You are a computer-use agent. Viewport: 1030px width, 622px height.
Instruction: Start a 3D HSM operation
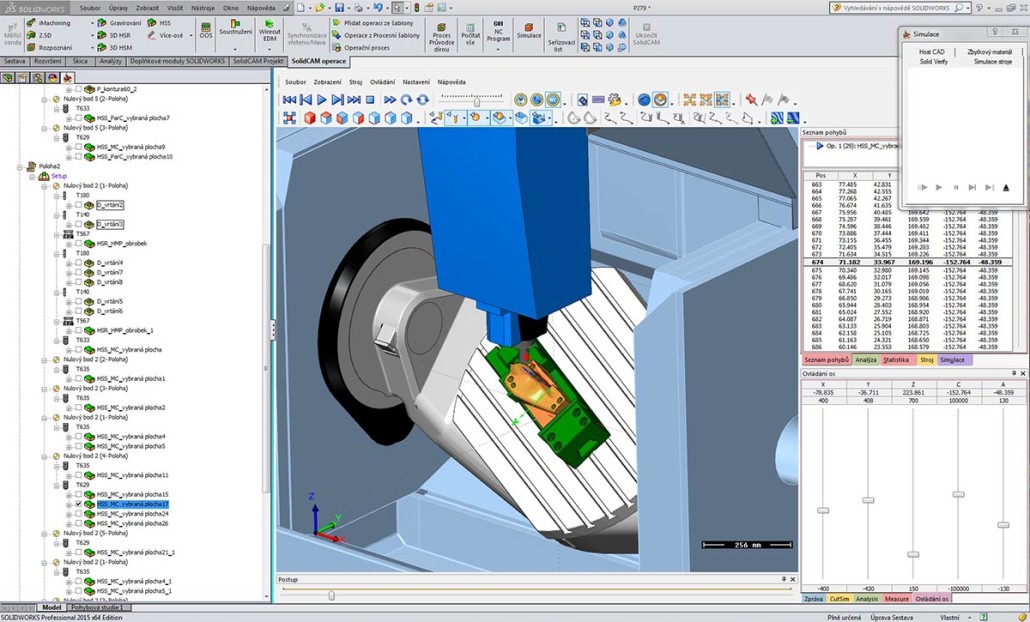pos(114,47)
